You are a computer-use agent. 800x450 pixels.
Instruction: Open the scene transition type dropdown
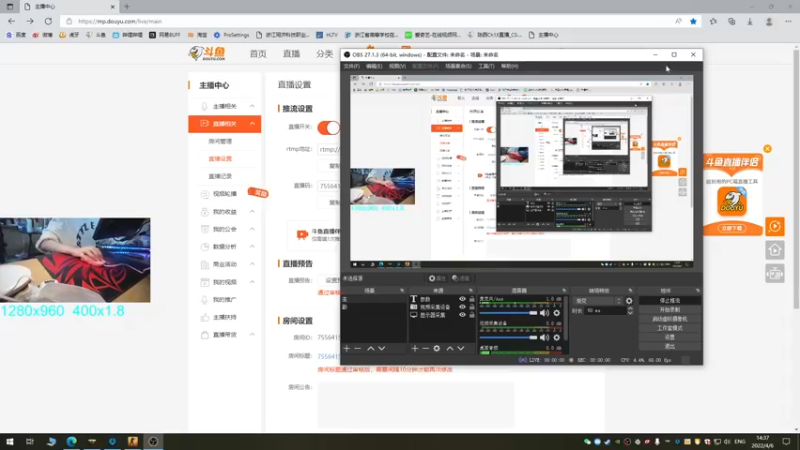pos(597,301)
